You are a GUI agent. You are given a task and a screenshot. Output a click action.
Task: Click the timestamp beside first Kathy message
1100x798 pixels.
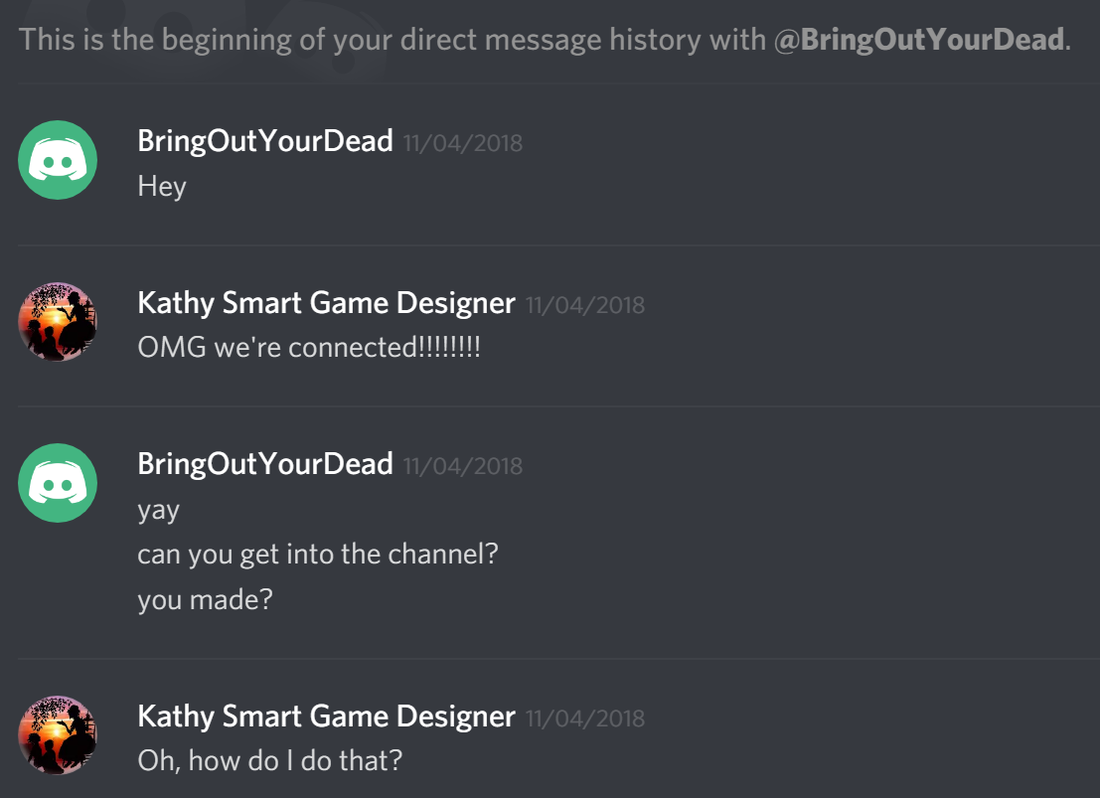(585, 305)
